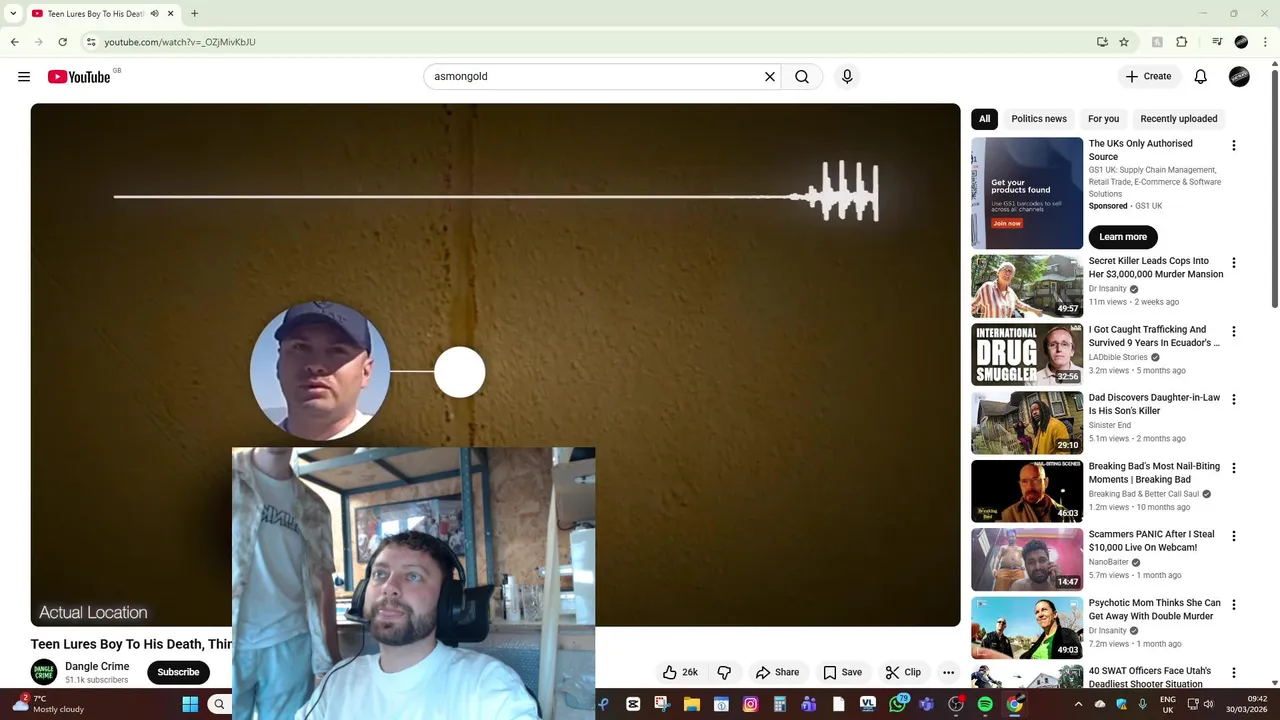Open weather widget showing 7°C
Viewport: 1280px width, 720px height.
click(x=50, y=705)
